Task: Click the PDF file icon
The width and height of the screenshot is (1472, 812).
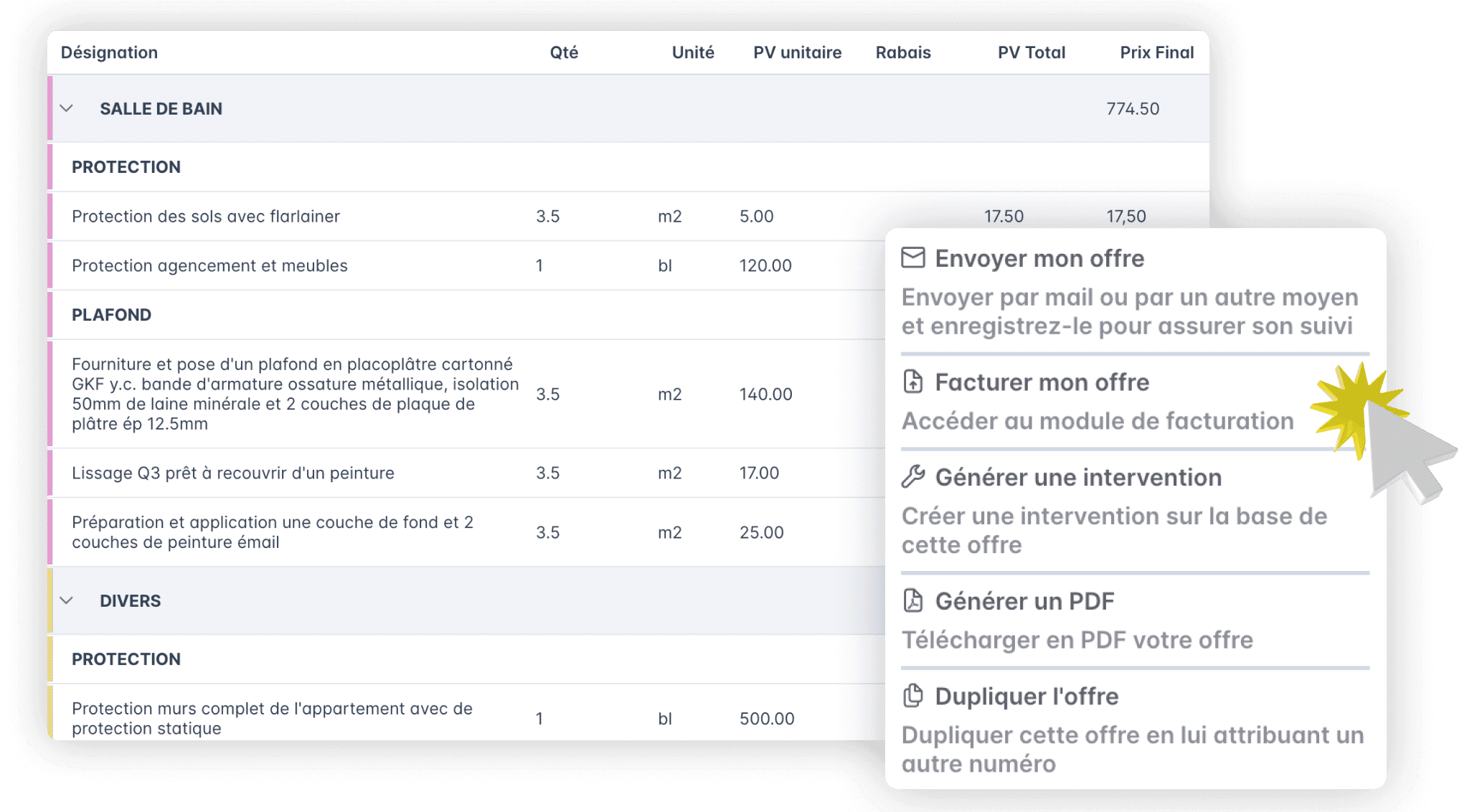Action: click(912, 600)
